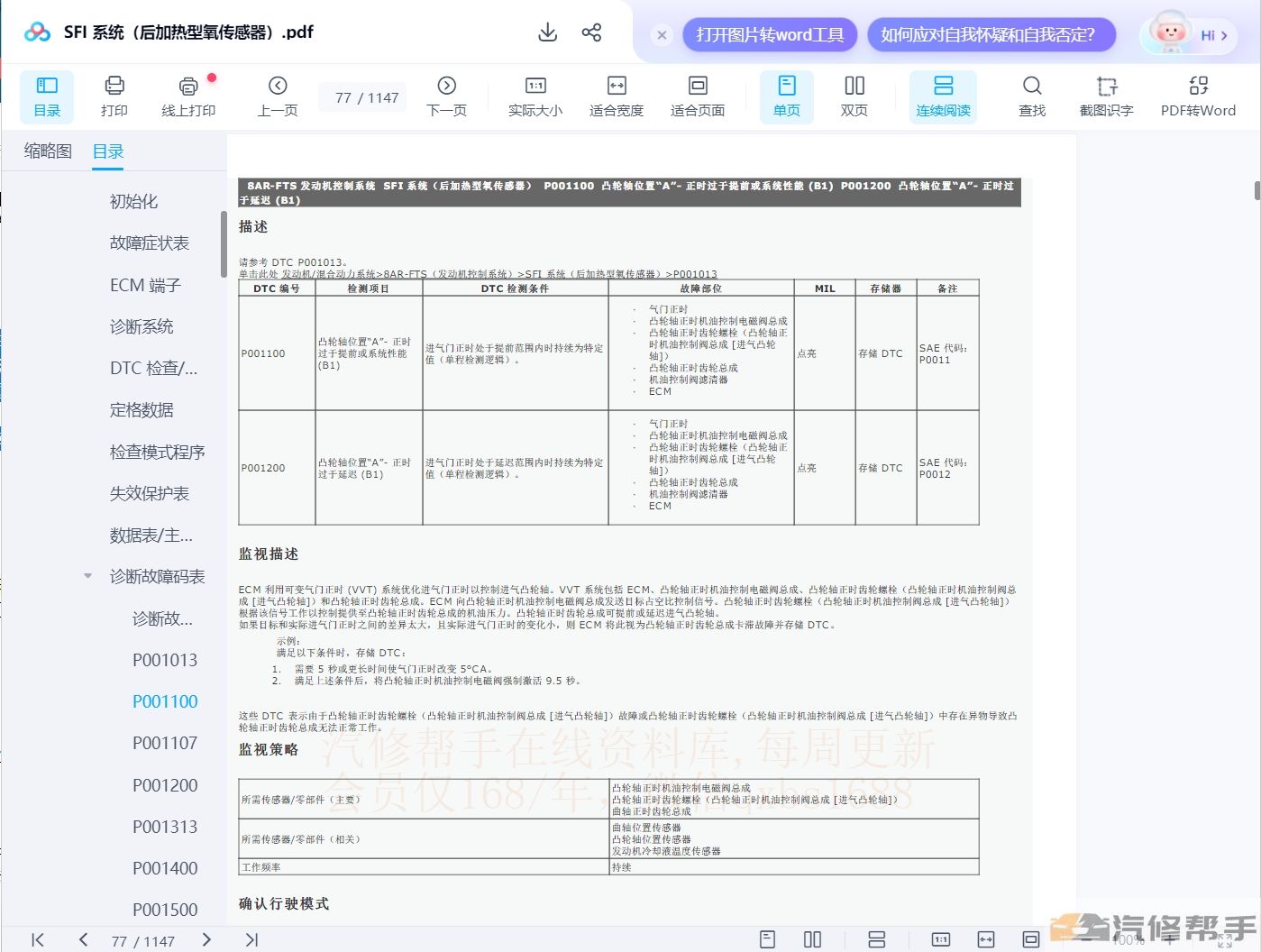The width and height of the screenshot is (1261, 952).
Task: Open ECM 端子 outline entry
Action: 145,285
